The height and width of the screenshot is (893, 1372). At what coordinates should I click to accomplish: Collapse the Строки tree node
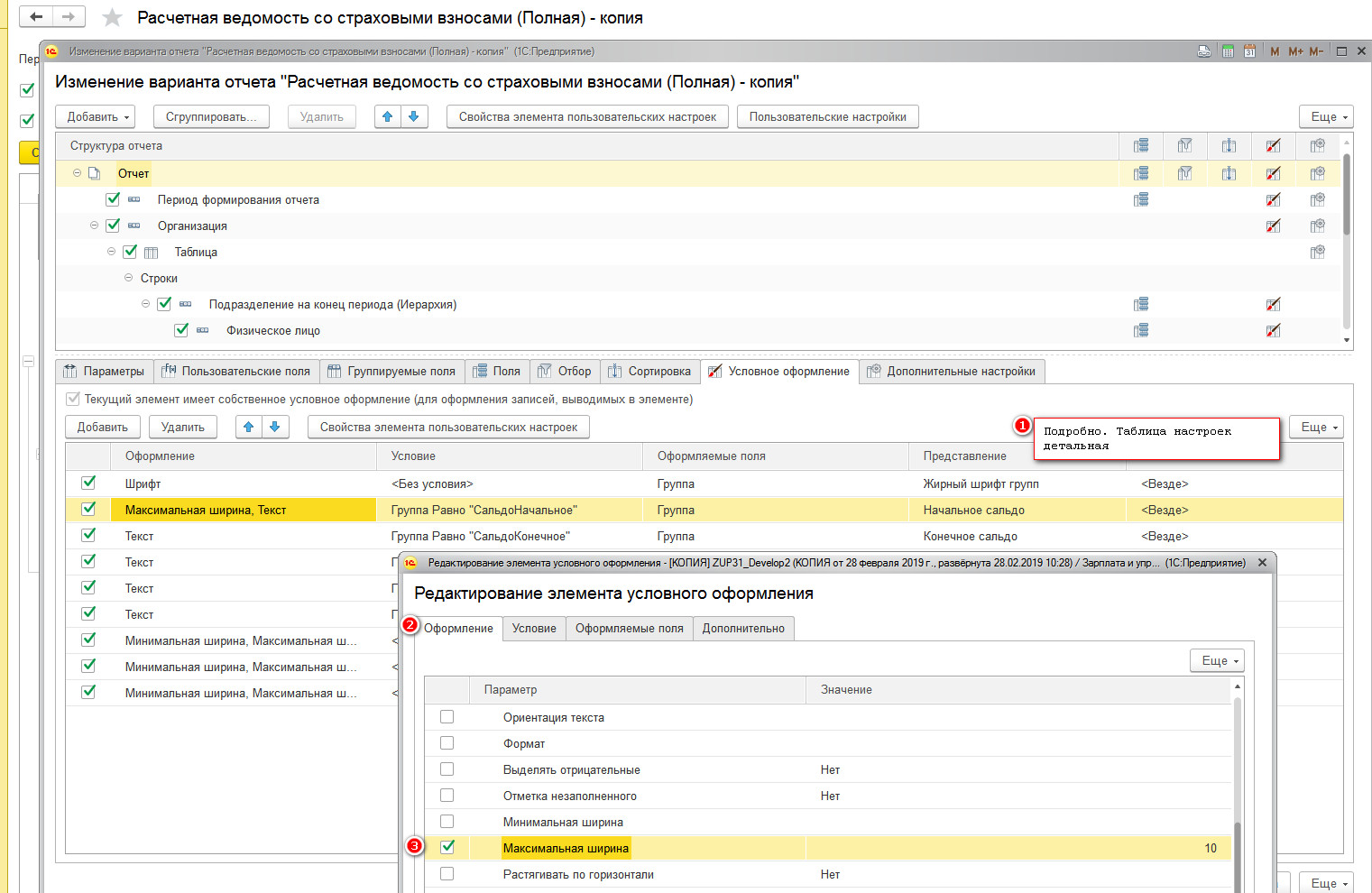coord(128,278)
